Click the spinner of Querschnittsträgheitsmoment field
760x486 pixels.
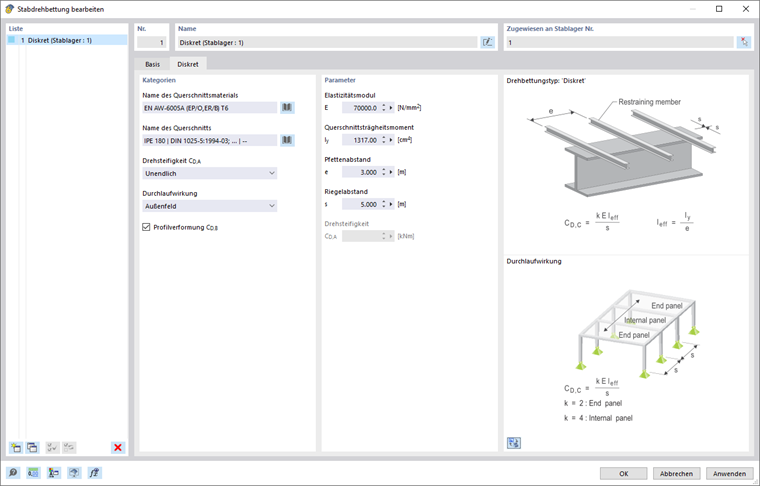[384, 140]
